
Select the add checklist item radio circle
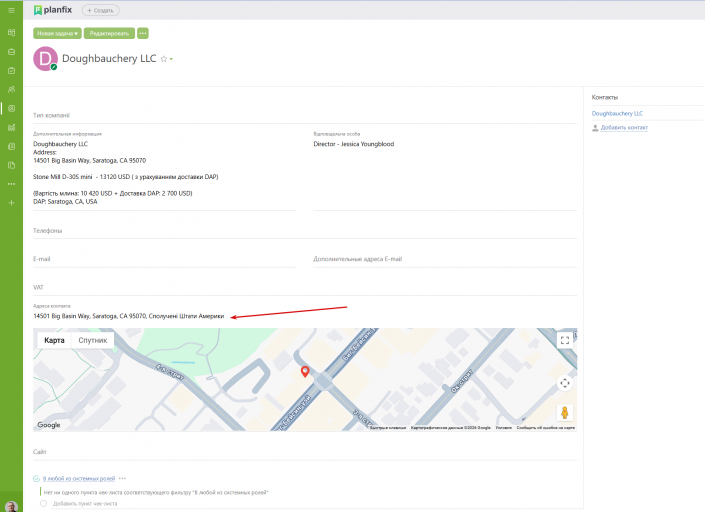[44, 503]
